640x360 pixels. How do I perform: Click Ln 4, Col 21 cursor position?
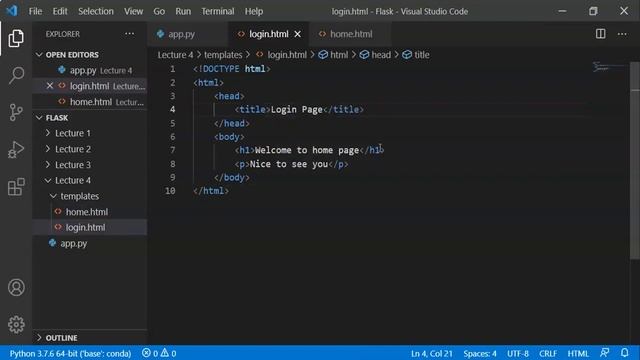(x=431, y=353)
